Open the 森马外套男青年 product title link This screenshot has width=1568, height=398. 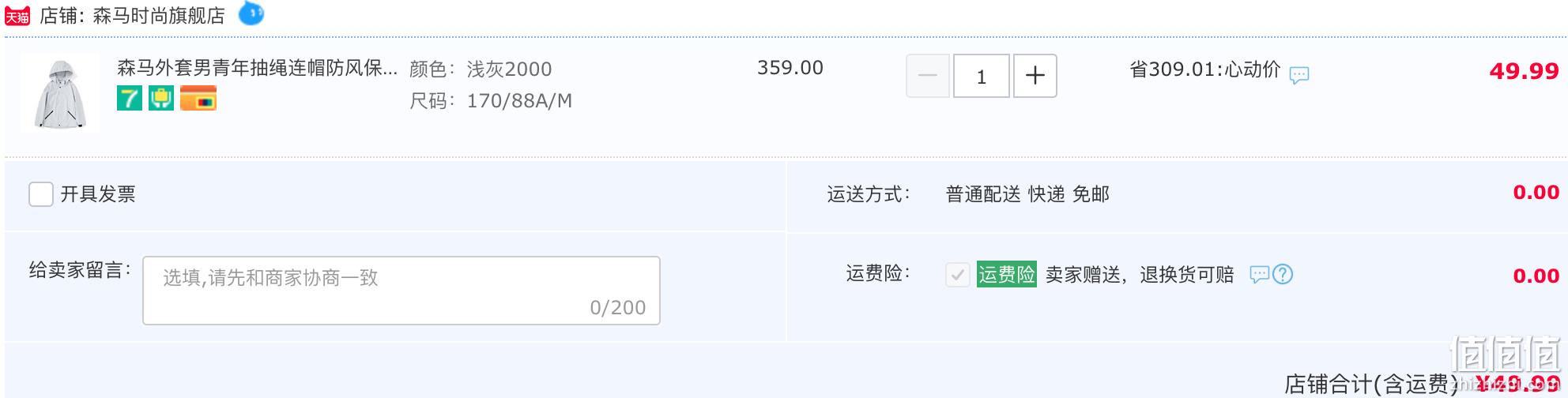[258, 68]
